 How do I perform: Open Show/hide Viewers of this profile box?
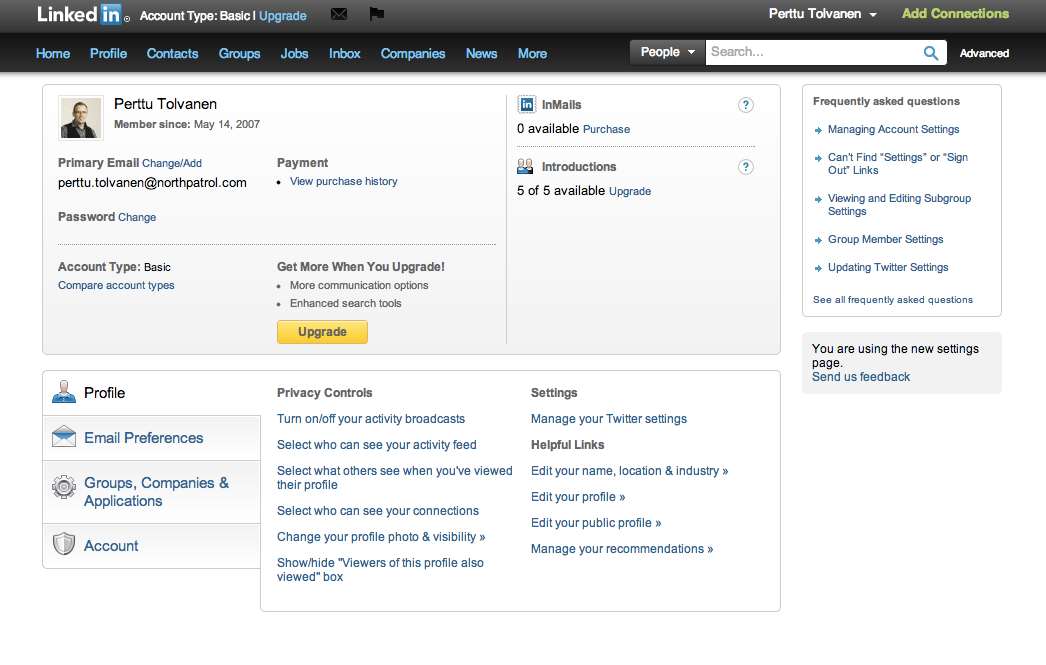click(x=380, y=570)
